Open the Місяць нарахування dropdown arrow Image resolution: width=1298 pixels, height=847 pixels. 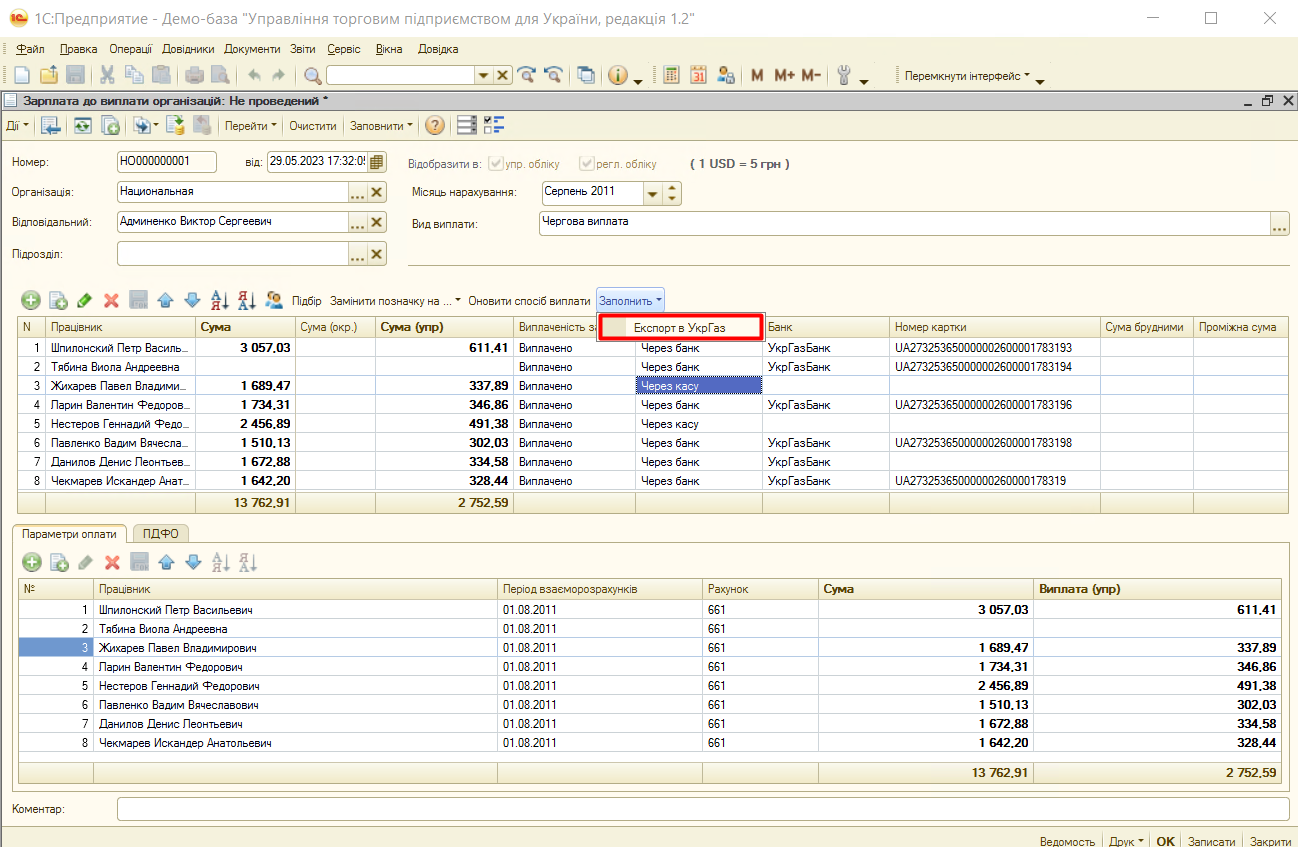point(652,193)
